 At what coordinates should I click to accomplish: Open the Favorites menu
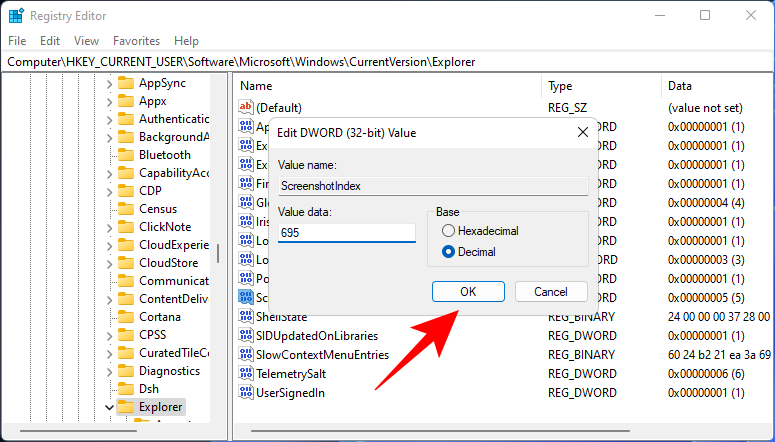point(136,41)
